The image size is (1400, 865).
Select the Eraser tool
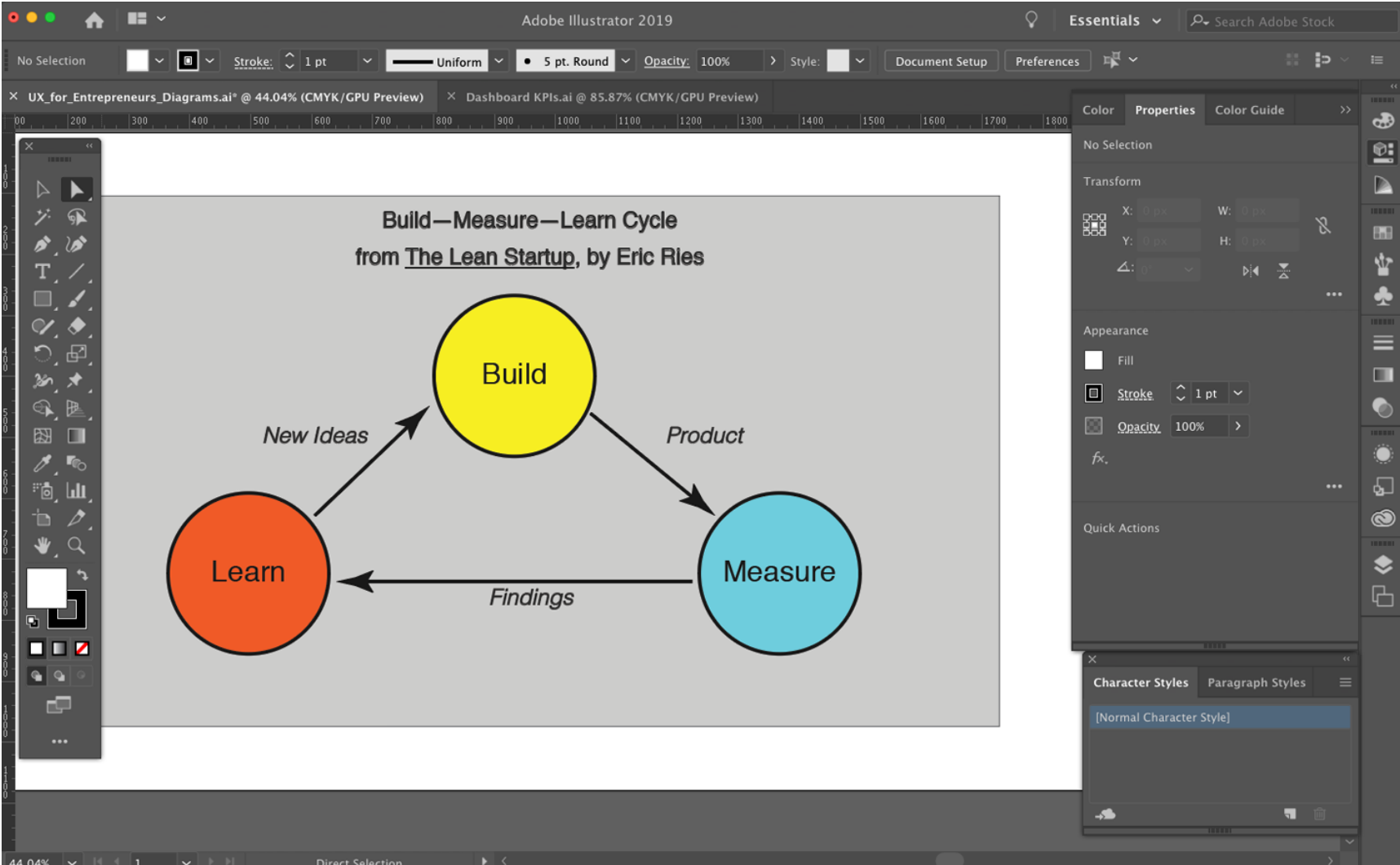tap(77, 326)
